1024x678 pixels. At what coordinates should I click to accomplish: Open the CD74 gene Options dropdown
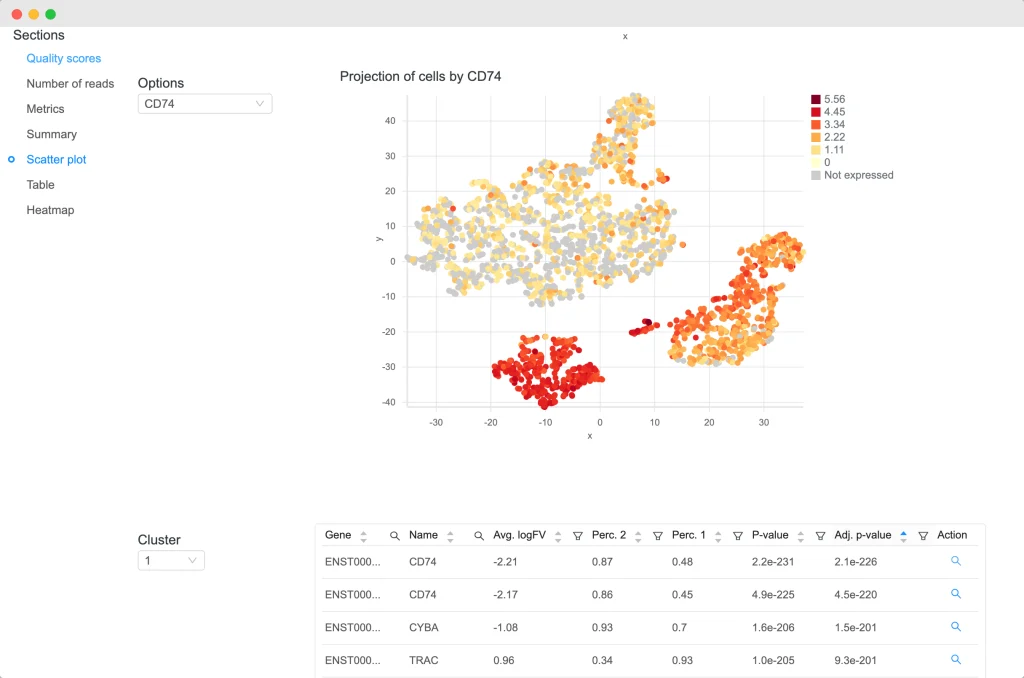click(204, 104)
